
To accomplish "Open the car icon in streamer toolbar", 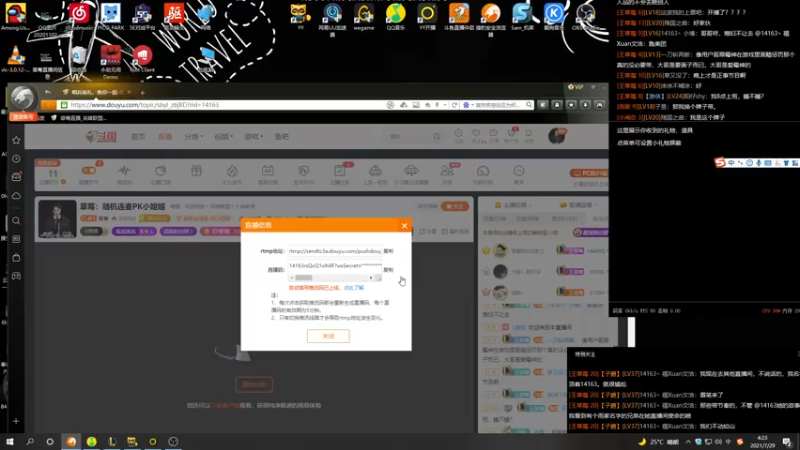I will (x=375, y=171).
